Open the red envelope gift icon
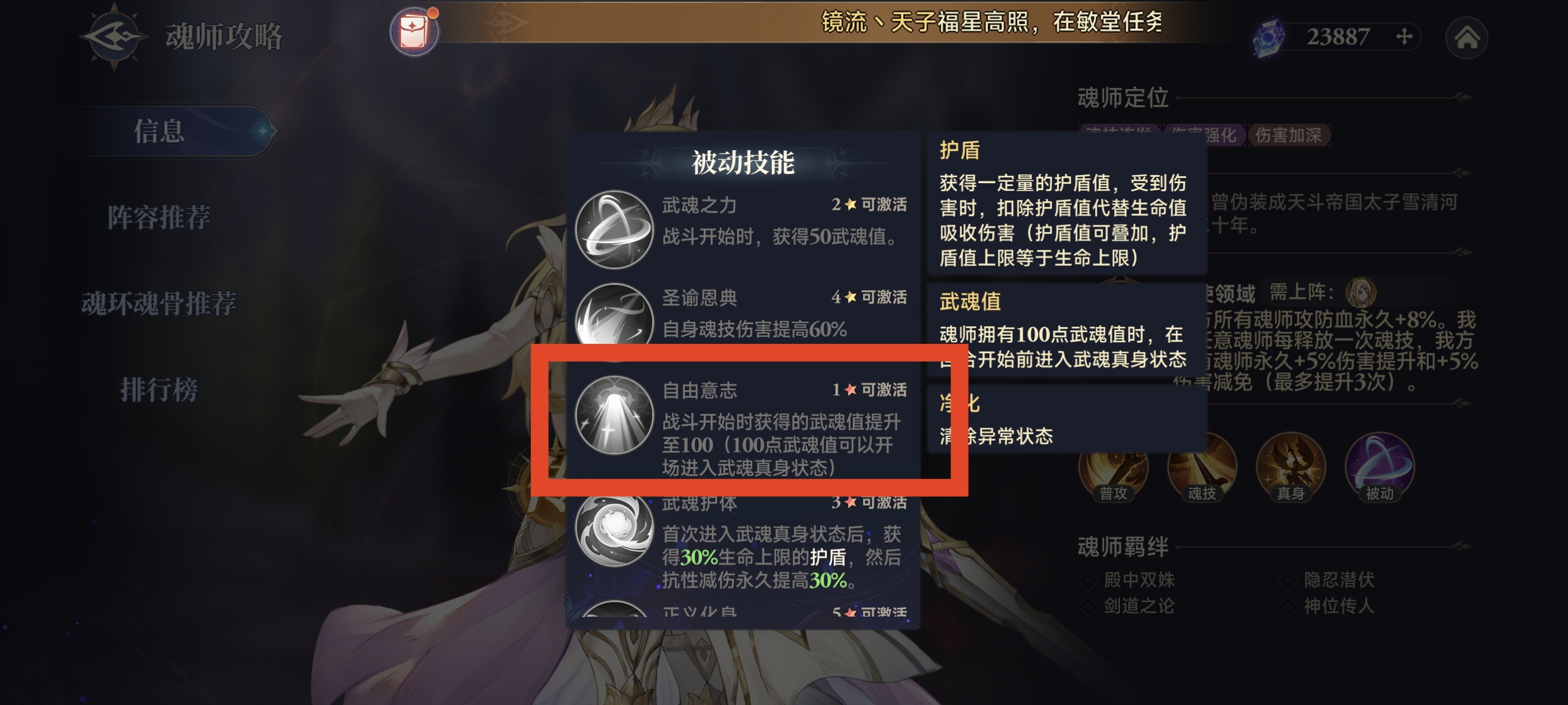 [x=415, y=31]
